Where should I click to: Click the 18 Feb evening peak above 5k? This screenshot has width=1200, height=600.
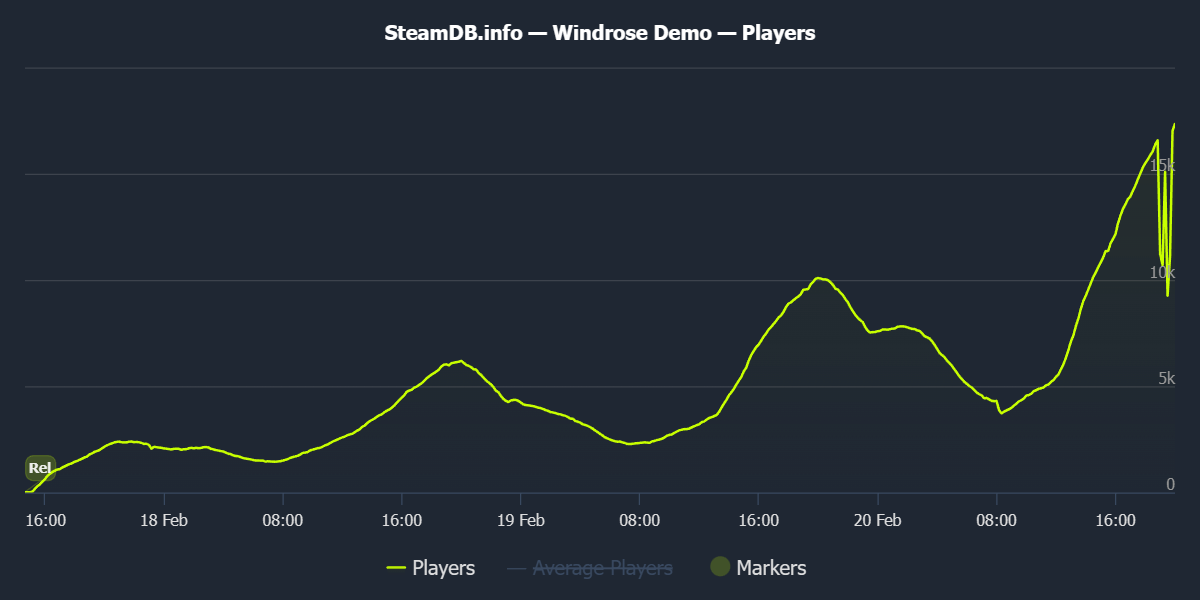click(x=459, y=361)
